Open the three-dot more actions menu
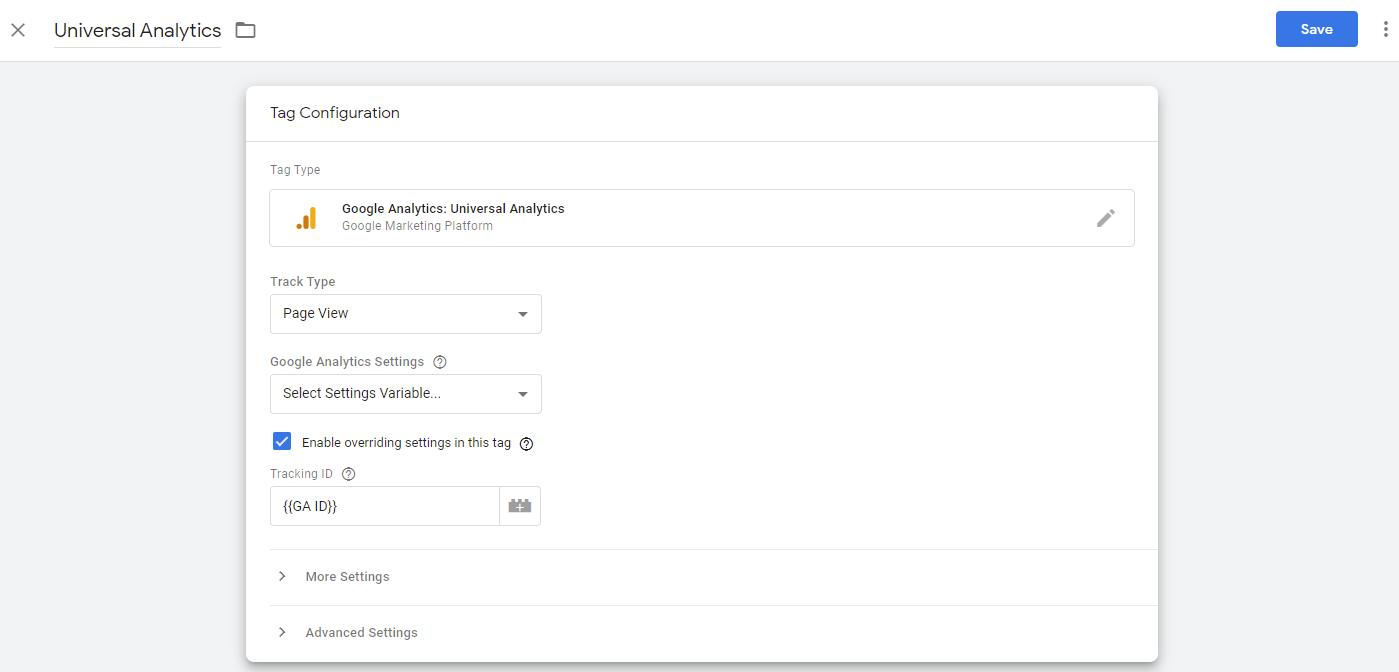The image size is (1399, 672). click(x=1385, y=30)
